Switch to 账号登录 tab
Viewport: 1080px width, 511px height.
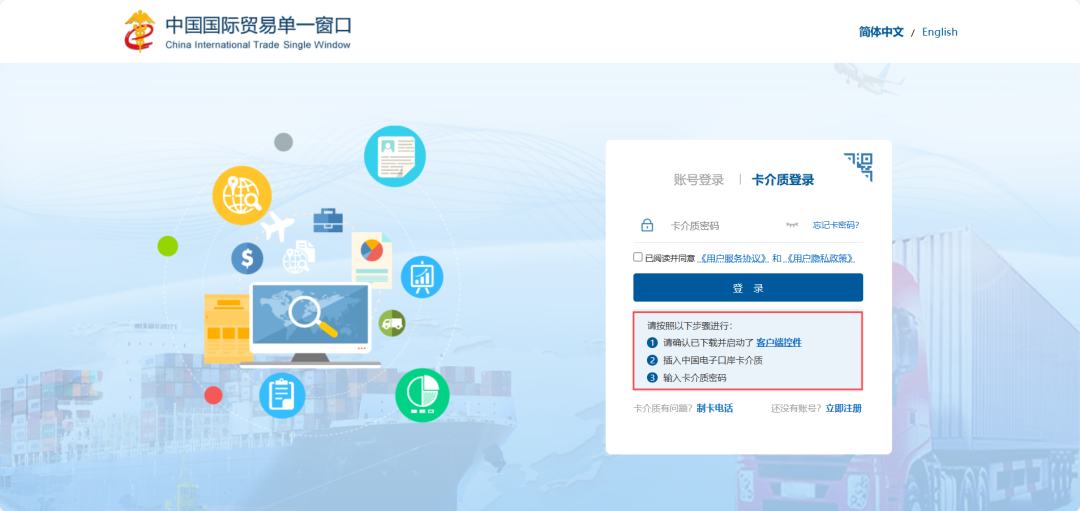(698, 180)
